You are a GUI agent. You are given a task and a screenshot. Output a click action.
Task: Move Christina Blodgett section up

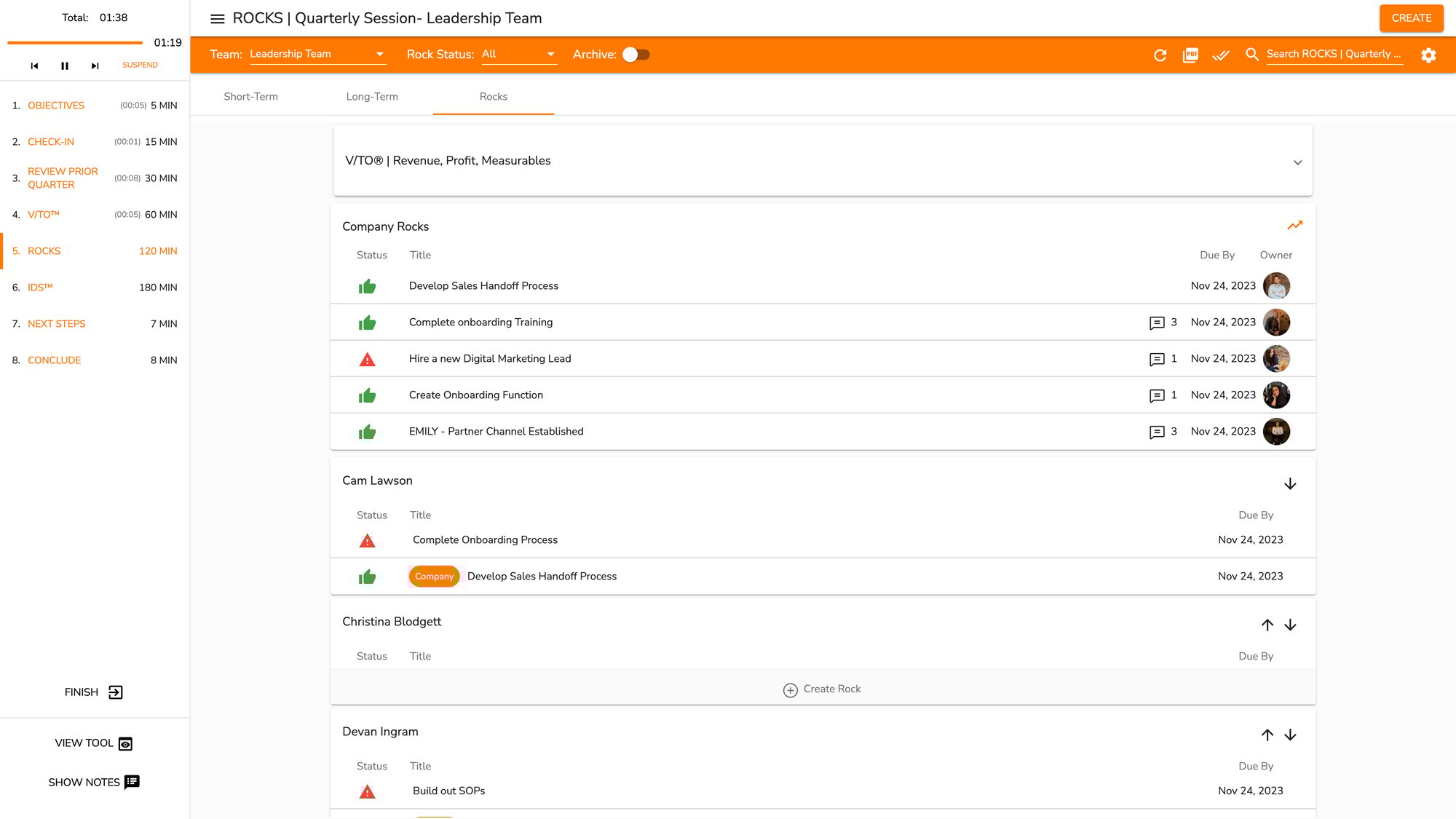point(1267,625)
